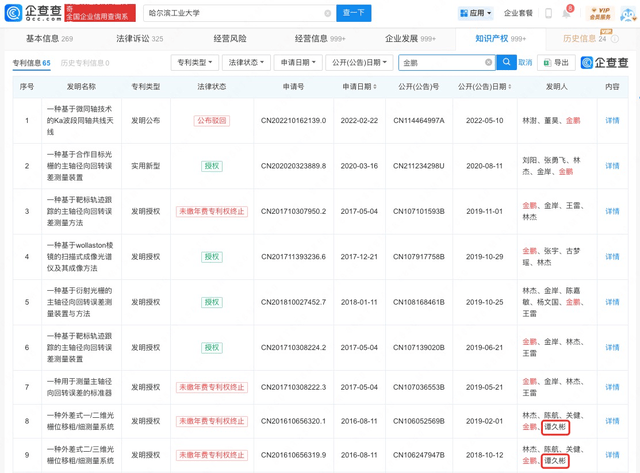Click the VIP 会员服务 badge
Viewport: 640px width, 473px height.
[x=598, y=13]
